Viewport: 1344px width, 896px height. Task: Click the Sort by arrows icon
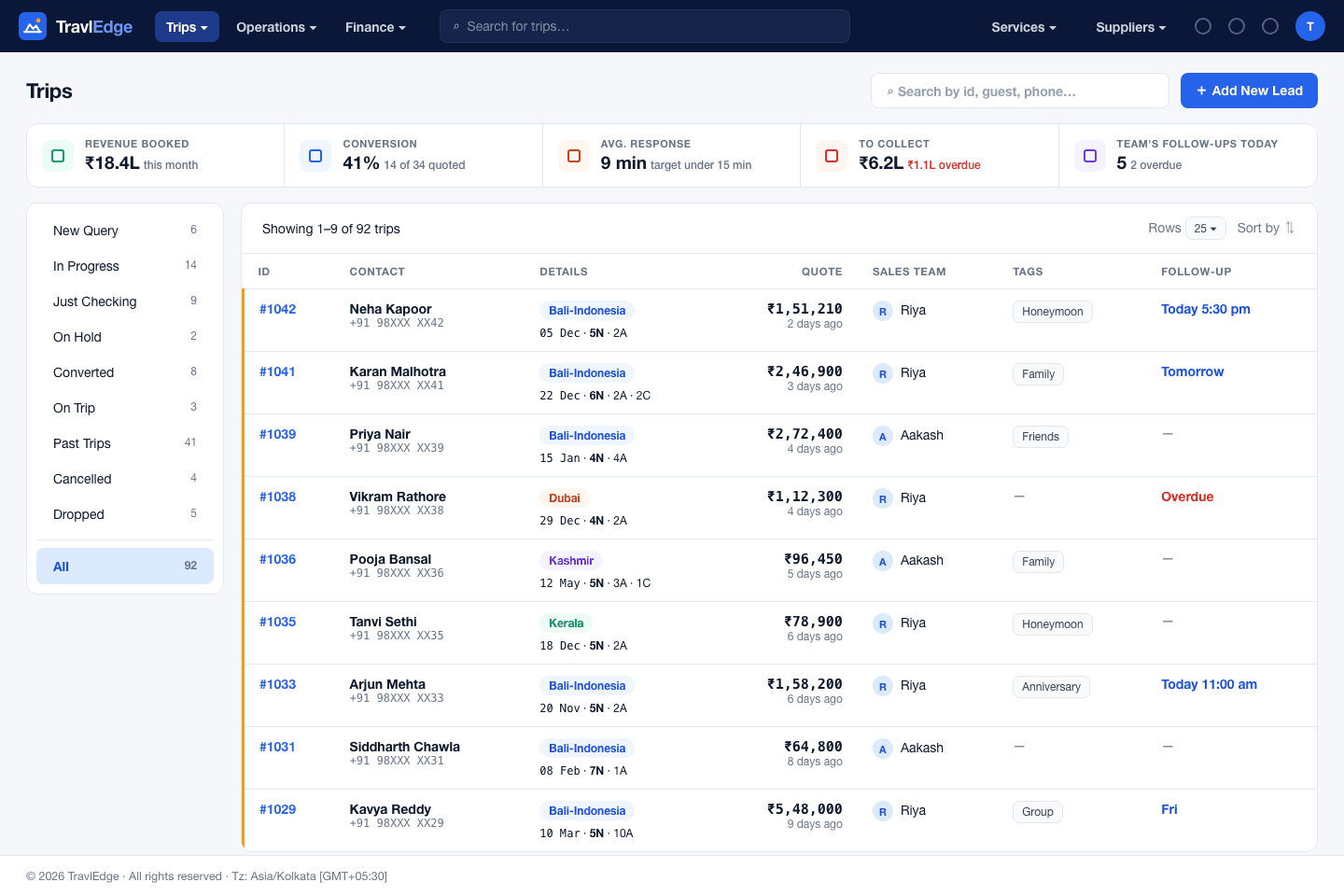(x=1290, y=228)
